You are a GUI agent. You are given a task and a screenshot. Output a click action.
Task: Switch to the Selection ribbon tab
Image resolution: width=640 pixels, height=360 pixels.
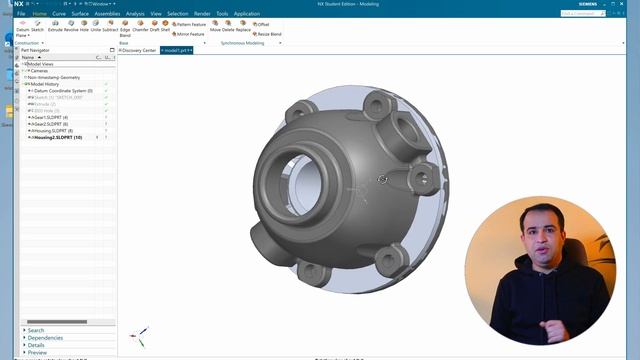point(178,13)
